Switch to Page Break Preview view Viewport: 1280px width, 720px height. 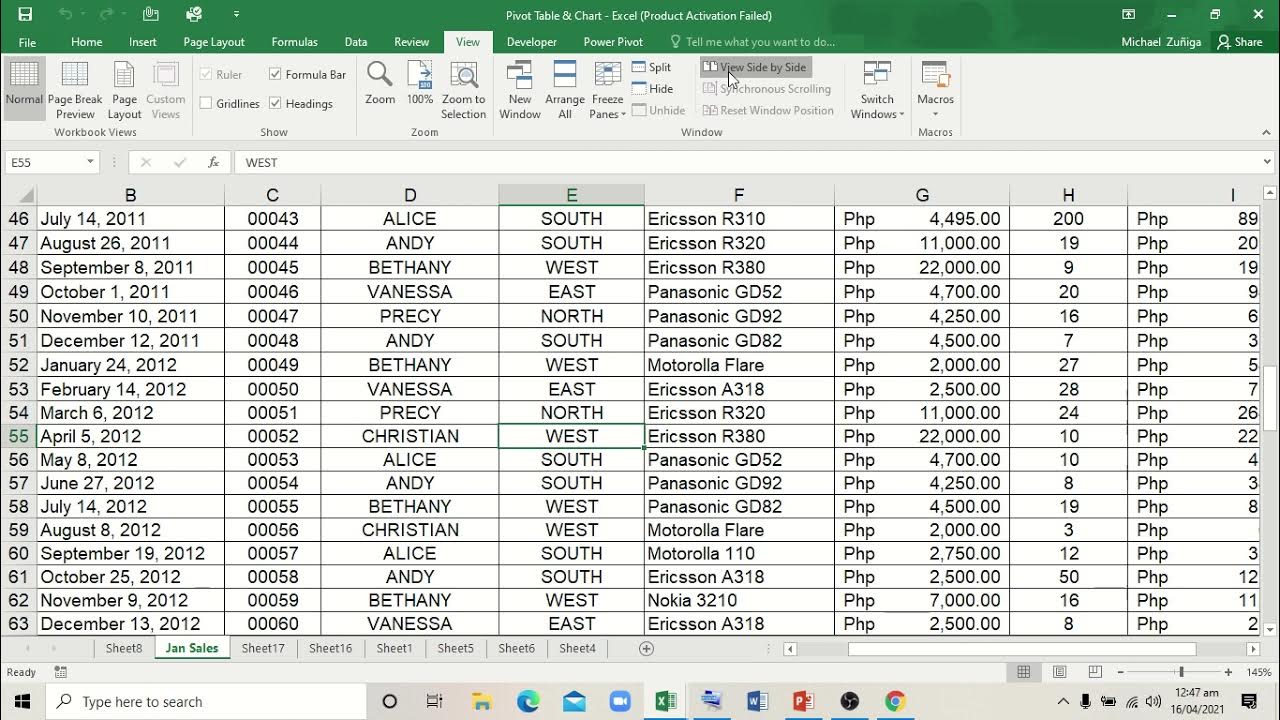click(75, 90)
